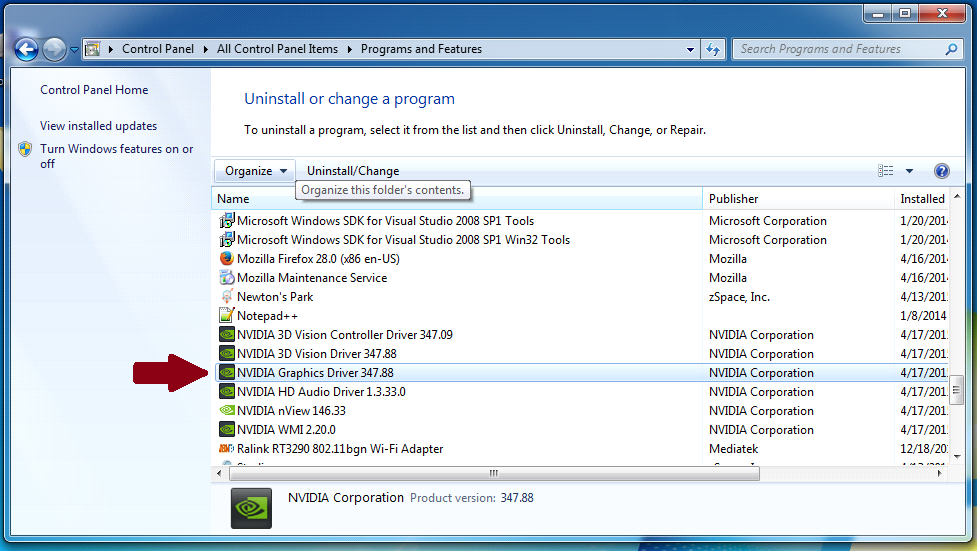Click the horizontal scrollbar thumb
The width and height of the screenshot is (977, 551).
[494, 473]
